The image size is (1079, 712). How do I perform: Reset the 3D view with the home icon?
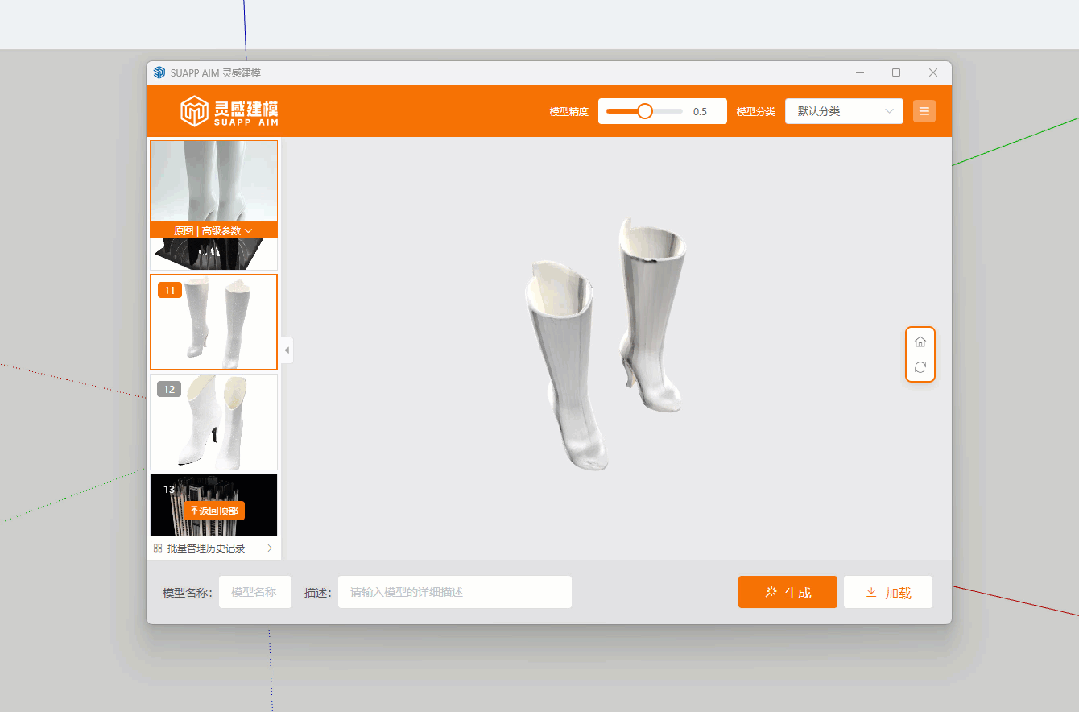point(920,342)
